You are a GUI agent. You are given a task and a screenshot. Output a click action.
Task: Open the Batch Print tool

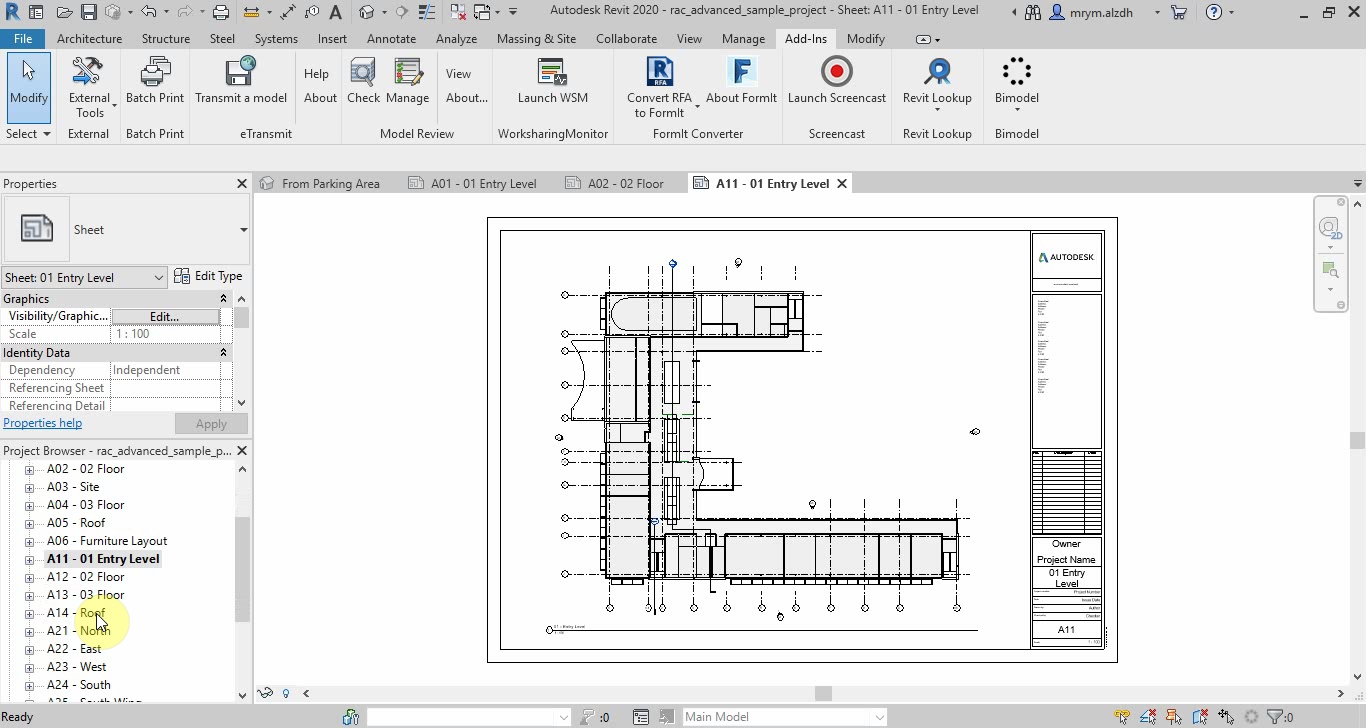[x=155, y=72]
